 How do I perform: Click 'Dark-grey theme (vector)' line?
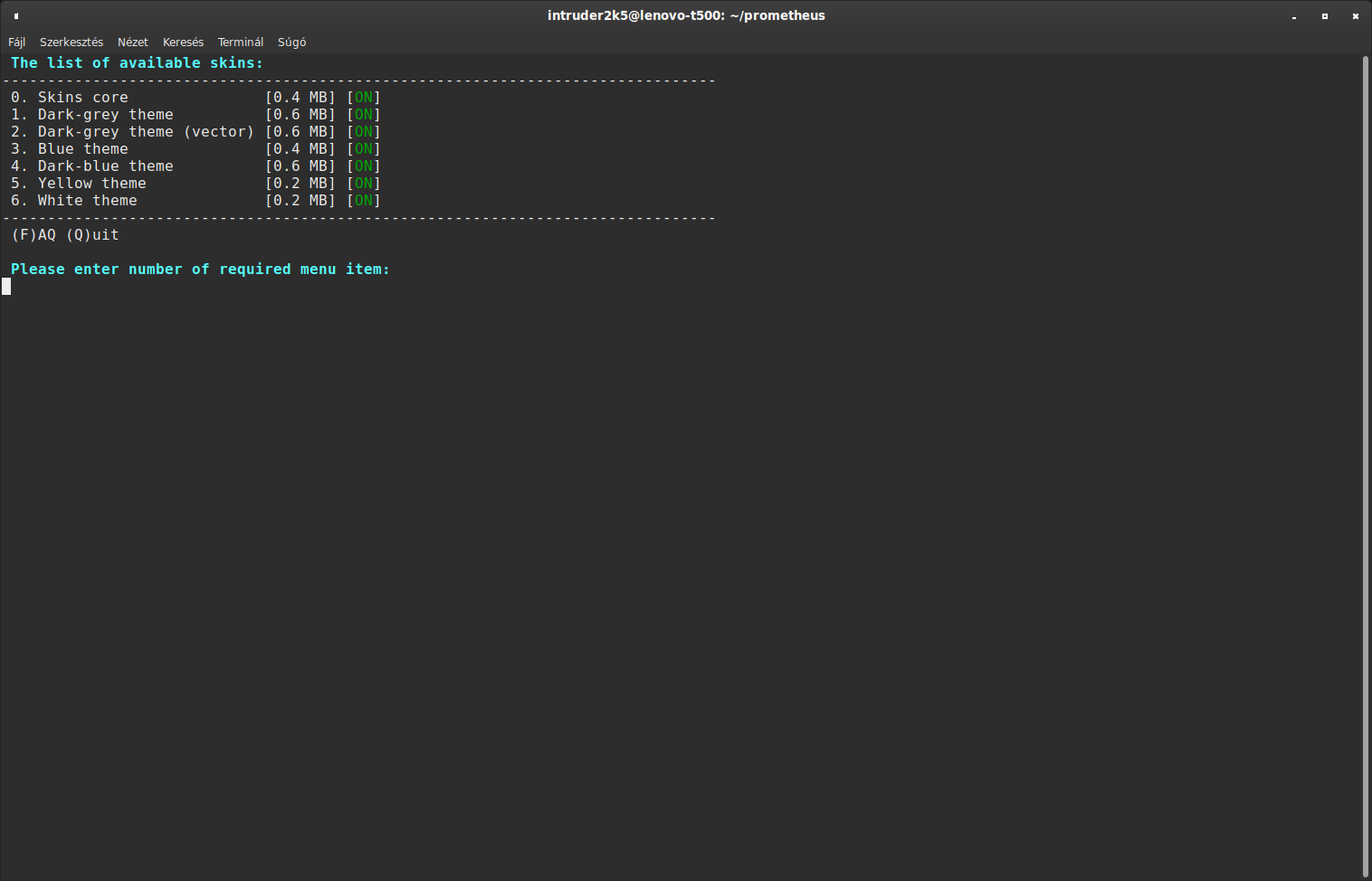coord(195,132)
